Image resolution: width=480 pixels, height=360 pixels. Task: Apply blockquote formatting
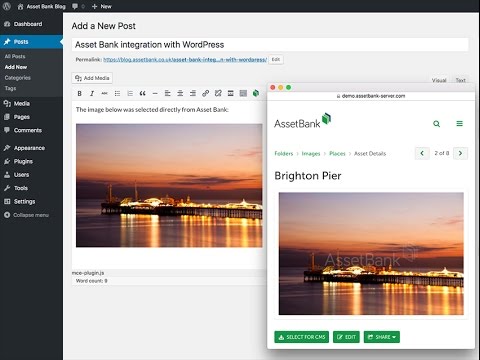(x=142, y=94)
